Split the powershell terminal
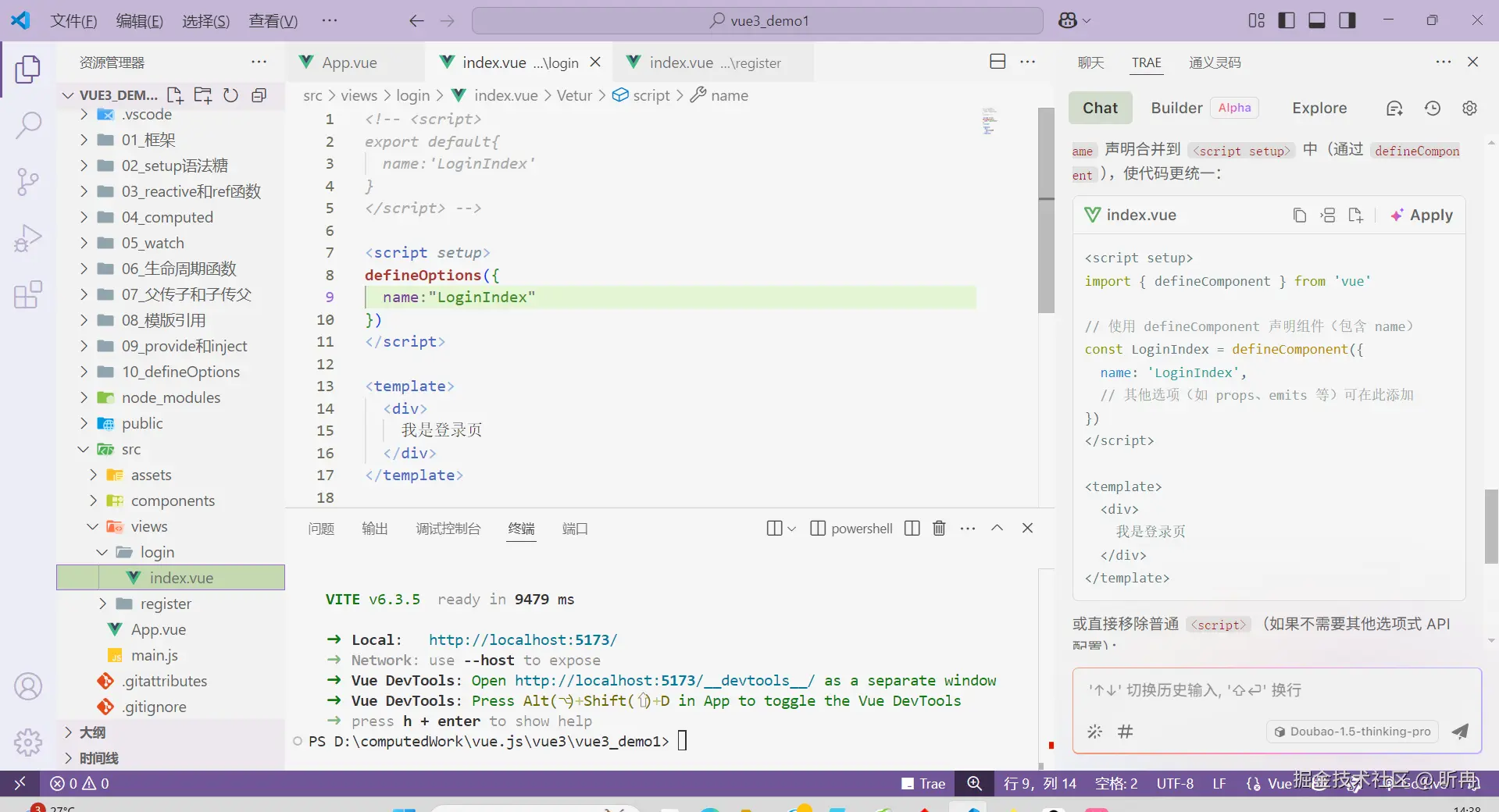The width and height of the screenshot is (1499, 812). [912, 529]
